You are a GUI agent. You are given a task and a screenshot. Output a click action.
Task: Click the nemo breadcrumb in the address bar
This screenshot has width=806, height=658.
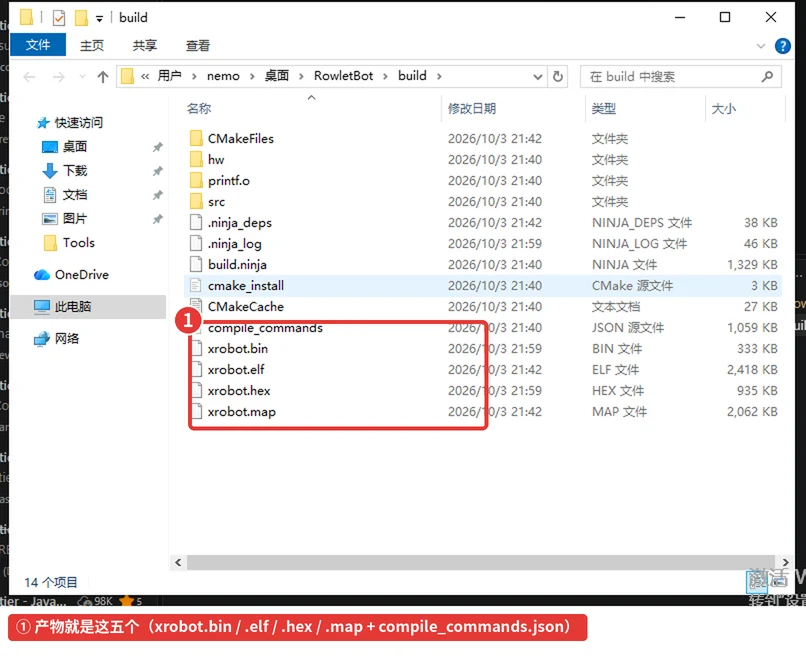[223, 76]
